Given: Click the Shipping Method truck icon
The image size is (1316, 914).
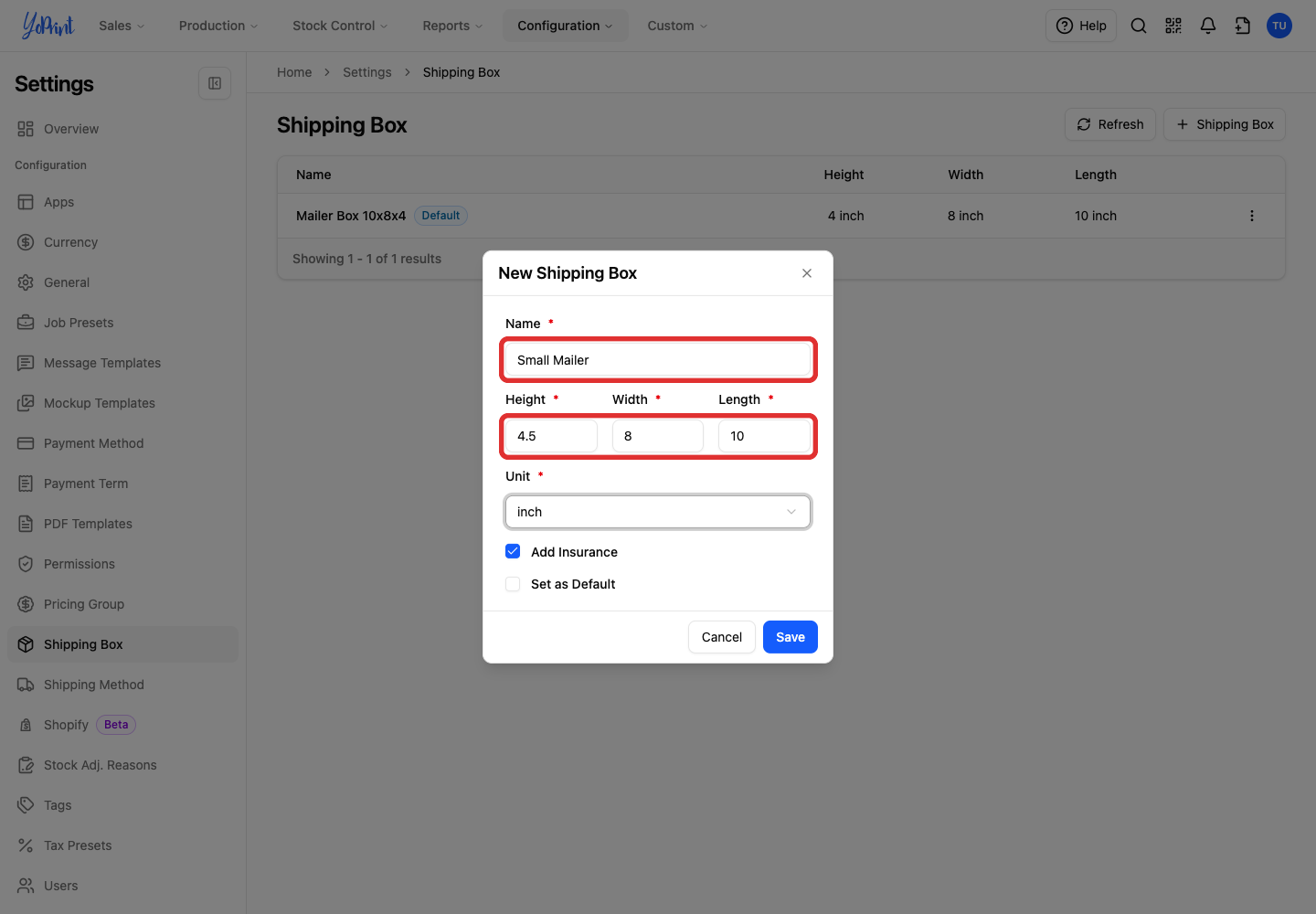Looking at the screenshot, I should (x=26, y=685).
